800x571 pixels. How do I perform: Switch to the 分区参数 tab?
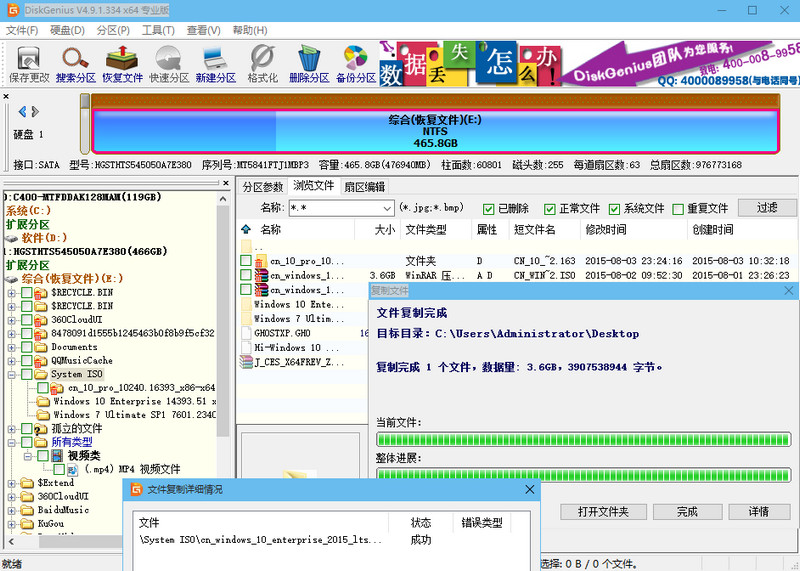click(x=264, y=186)
